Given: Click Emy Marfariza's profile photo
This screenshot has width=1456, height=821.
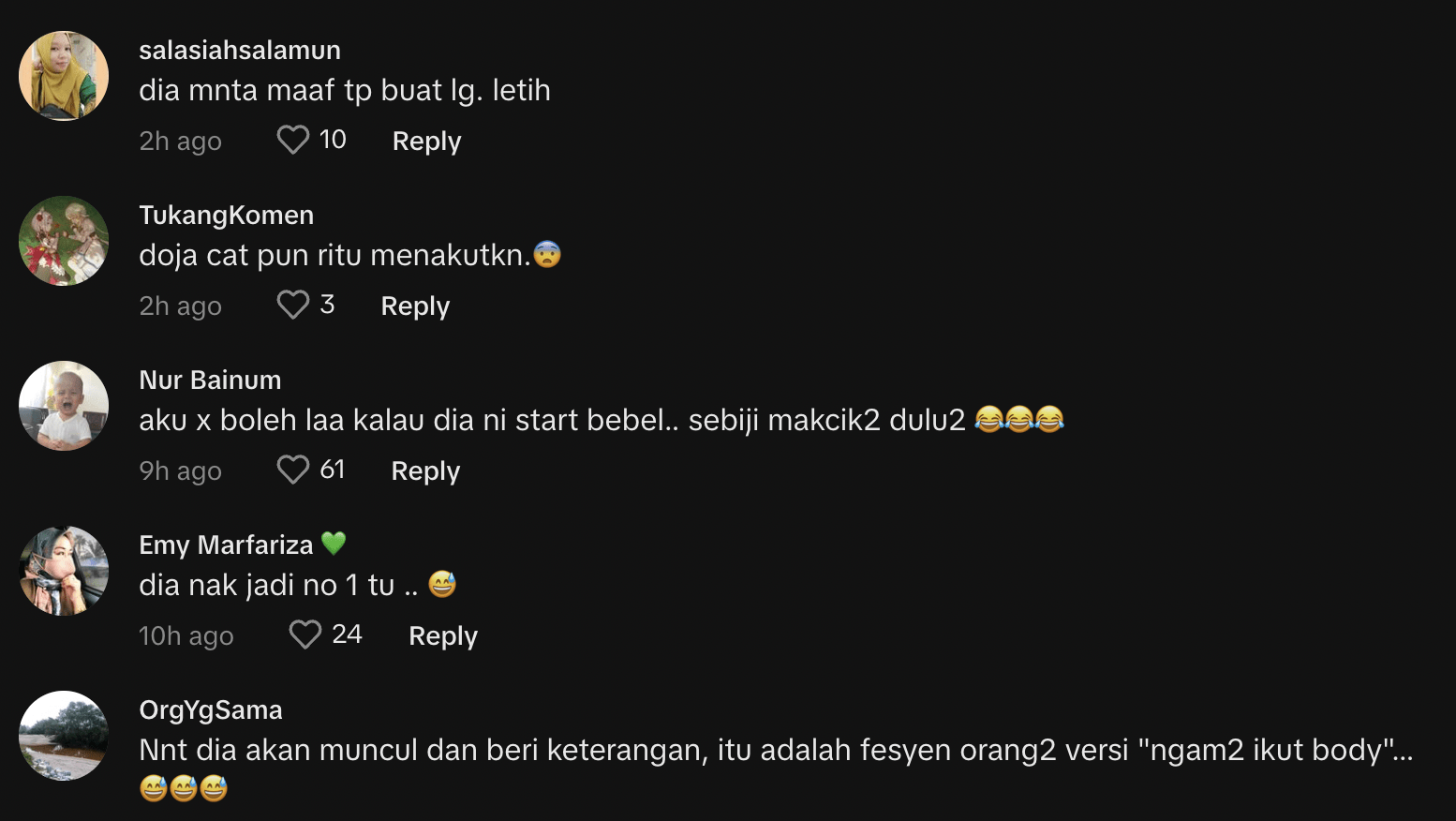Looking at the screenshot, I should pyautogui.click(x=64, y=571).
